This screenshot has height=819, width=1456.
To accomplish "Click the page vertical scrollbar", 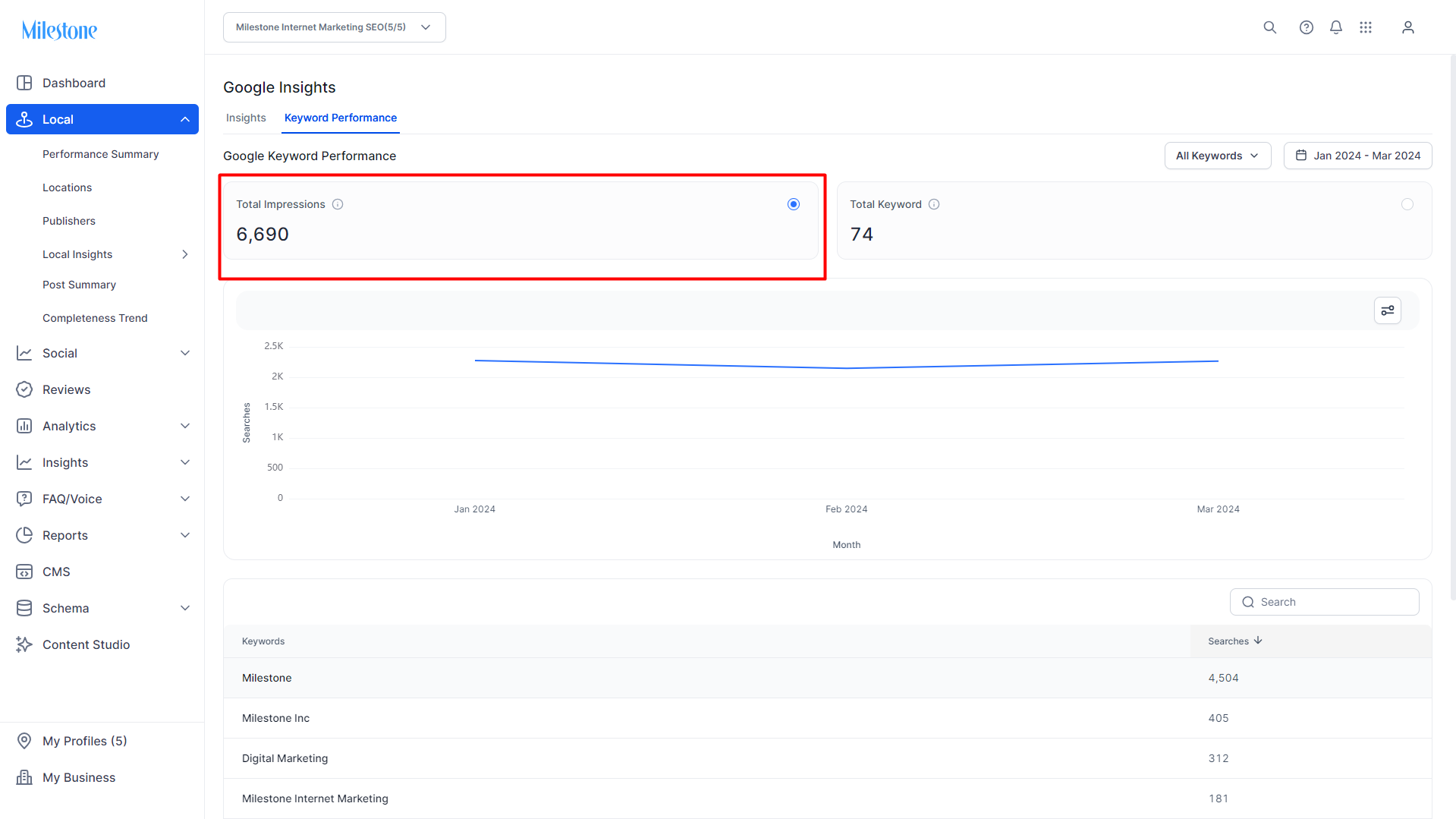I will 1452,326.
